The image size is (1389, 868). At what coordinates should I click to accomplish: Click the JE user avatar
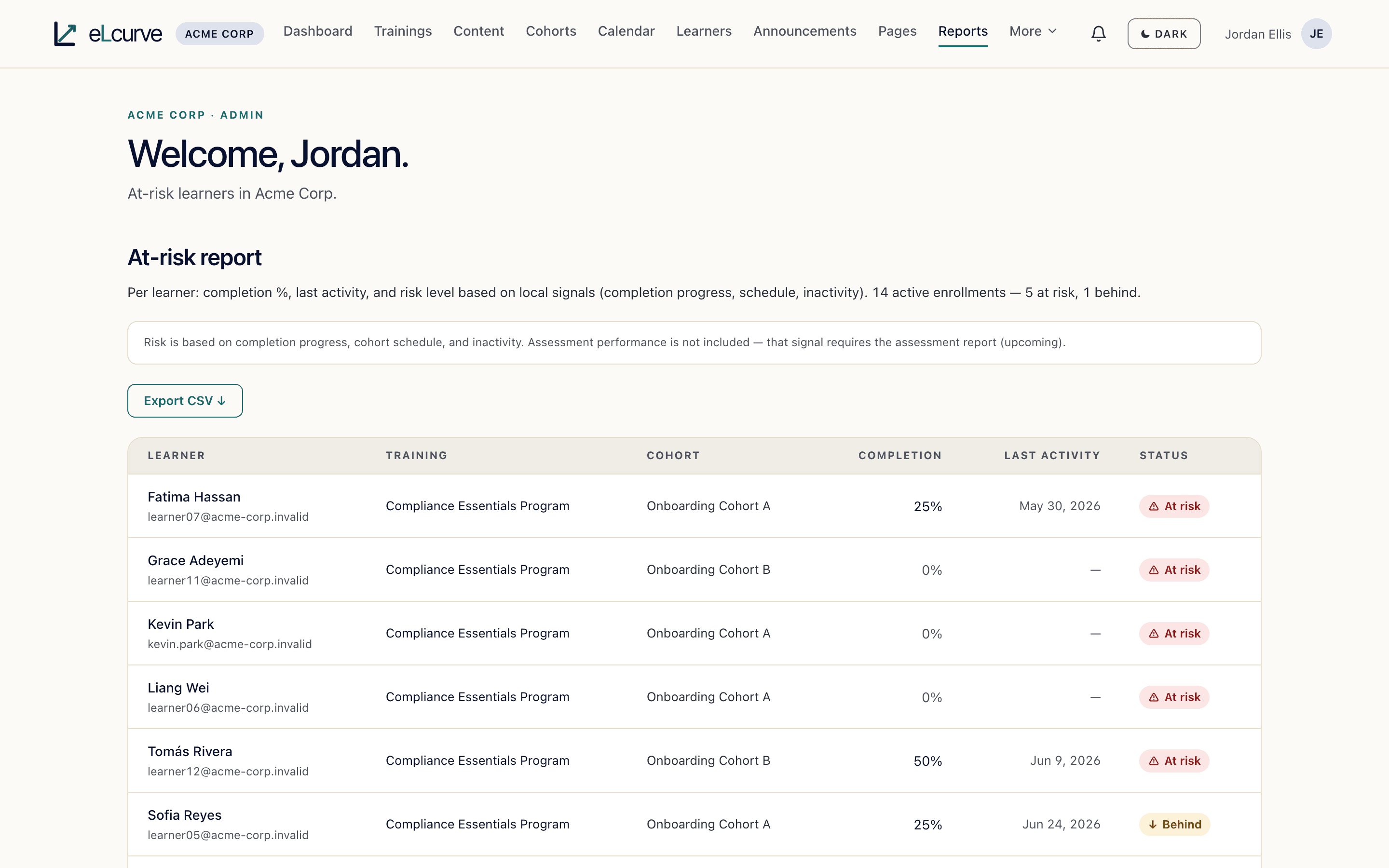point(1316,34)
